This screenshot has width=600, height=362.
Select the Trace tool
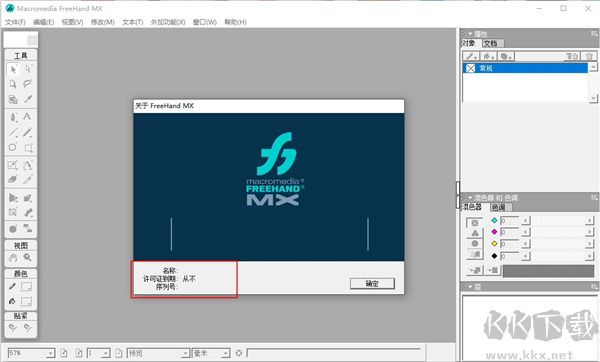point(13,212)
